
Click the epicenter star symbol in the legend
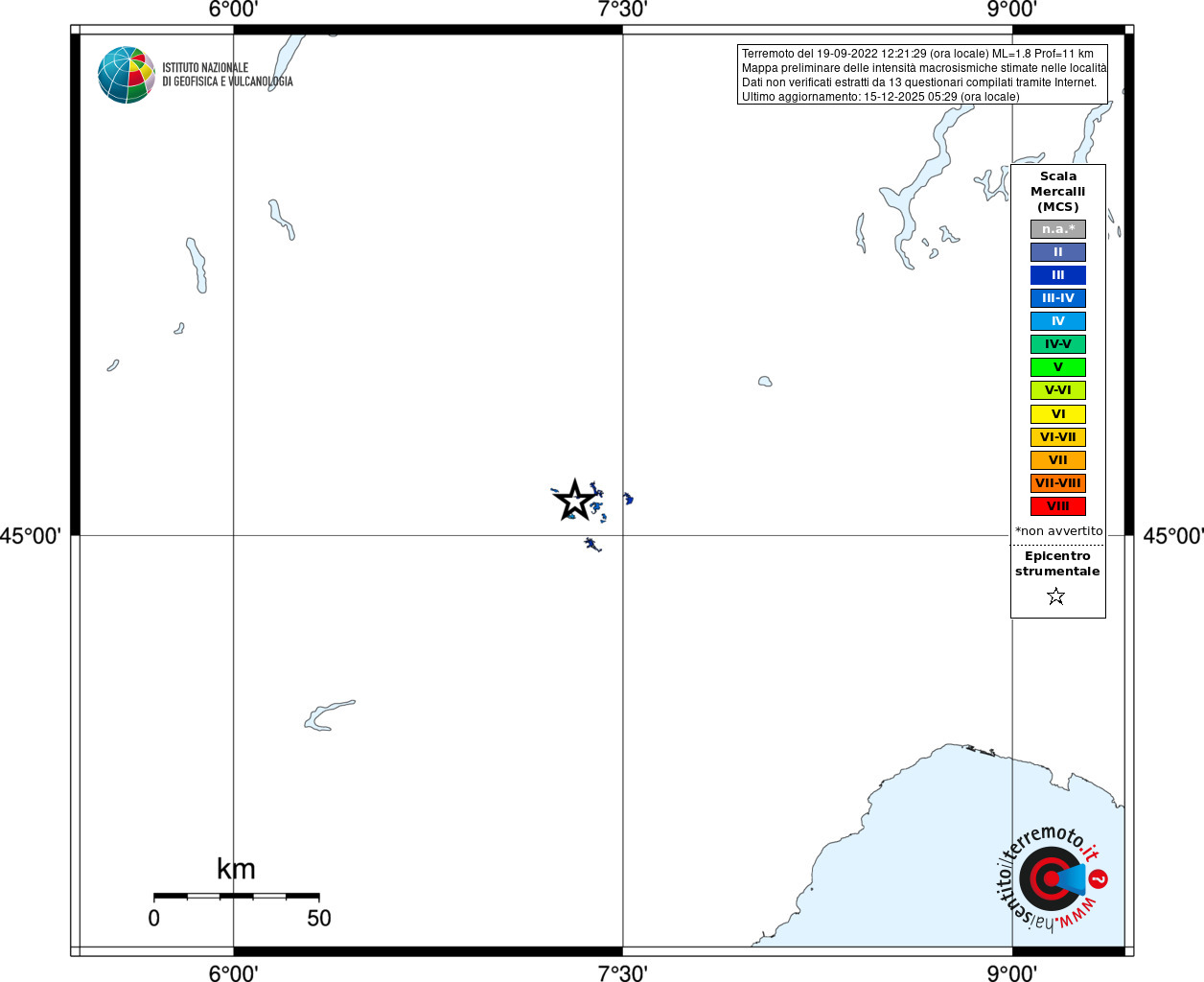pos(1056,596)
